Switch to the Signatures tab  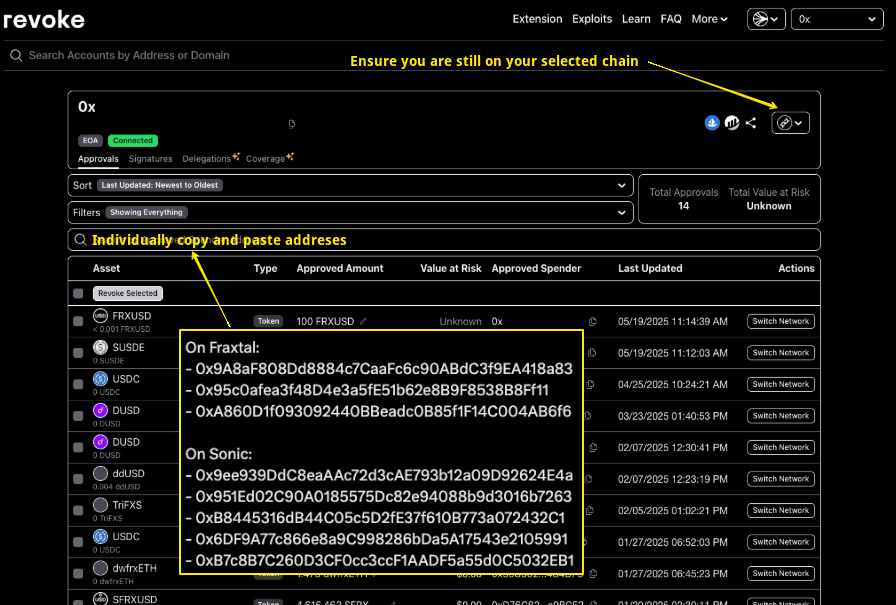[x=150, y=159]
